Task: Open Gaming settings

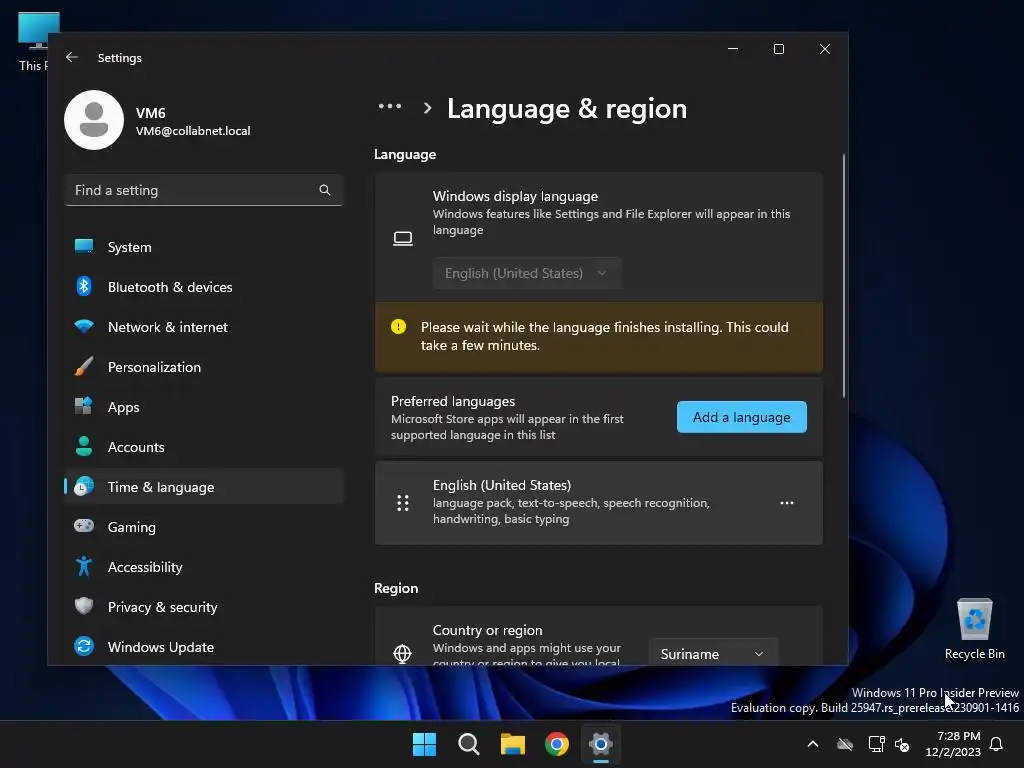Action: pos(204,526)
